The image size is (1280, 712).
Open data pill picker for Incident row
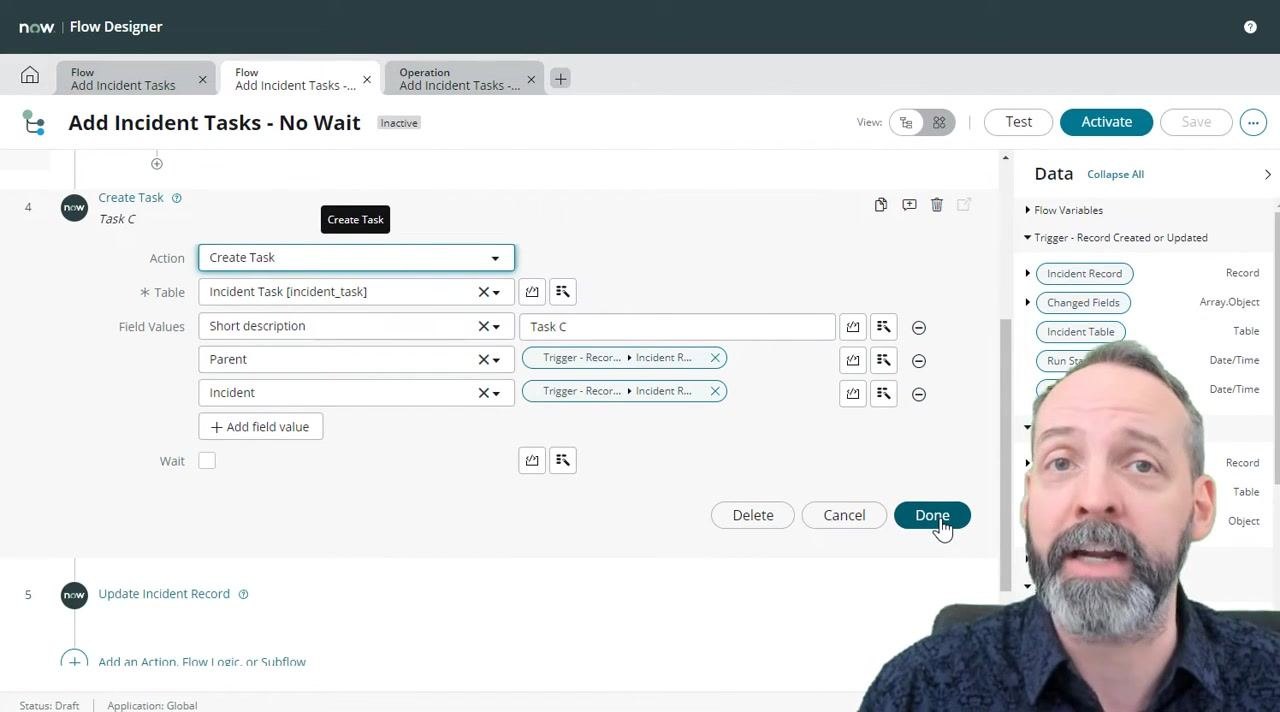click(884, 394)
